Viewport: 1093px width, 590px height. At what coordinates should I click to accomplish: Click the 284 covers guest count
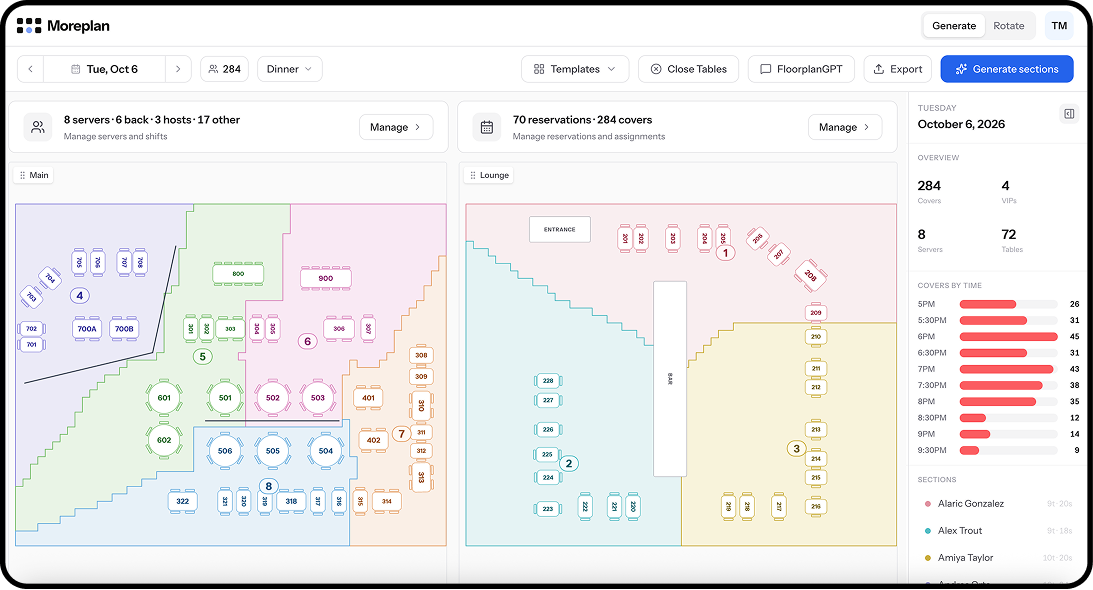[224, 69]
